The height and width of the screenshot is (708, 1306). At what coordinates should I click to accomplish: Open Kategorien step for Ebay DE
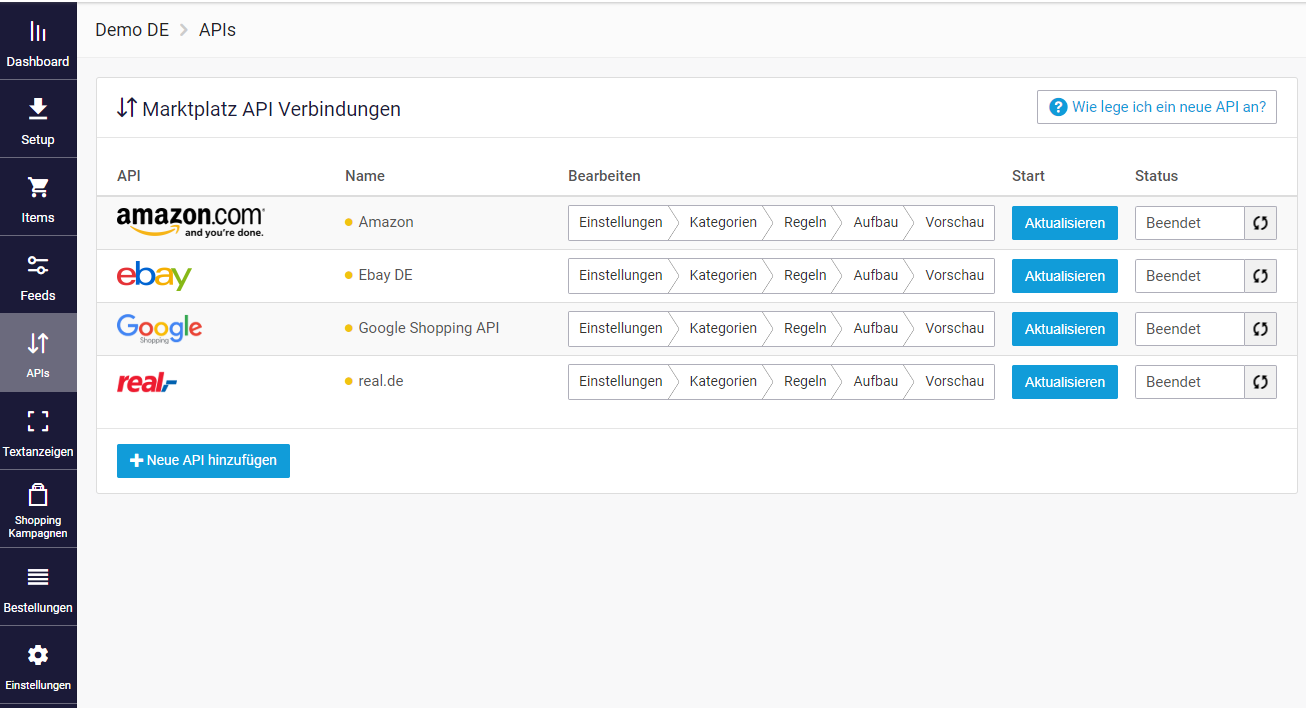(x=723, y=276)
